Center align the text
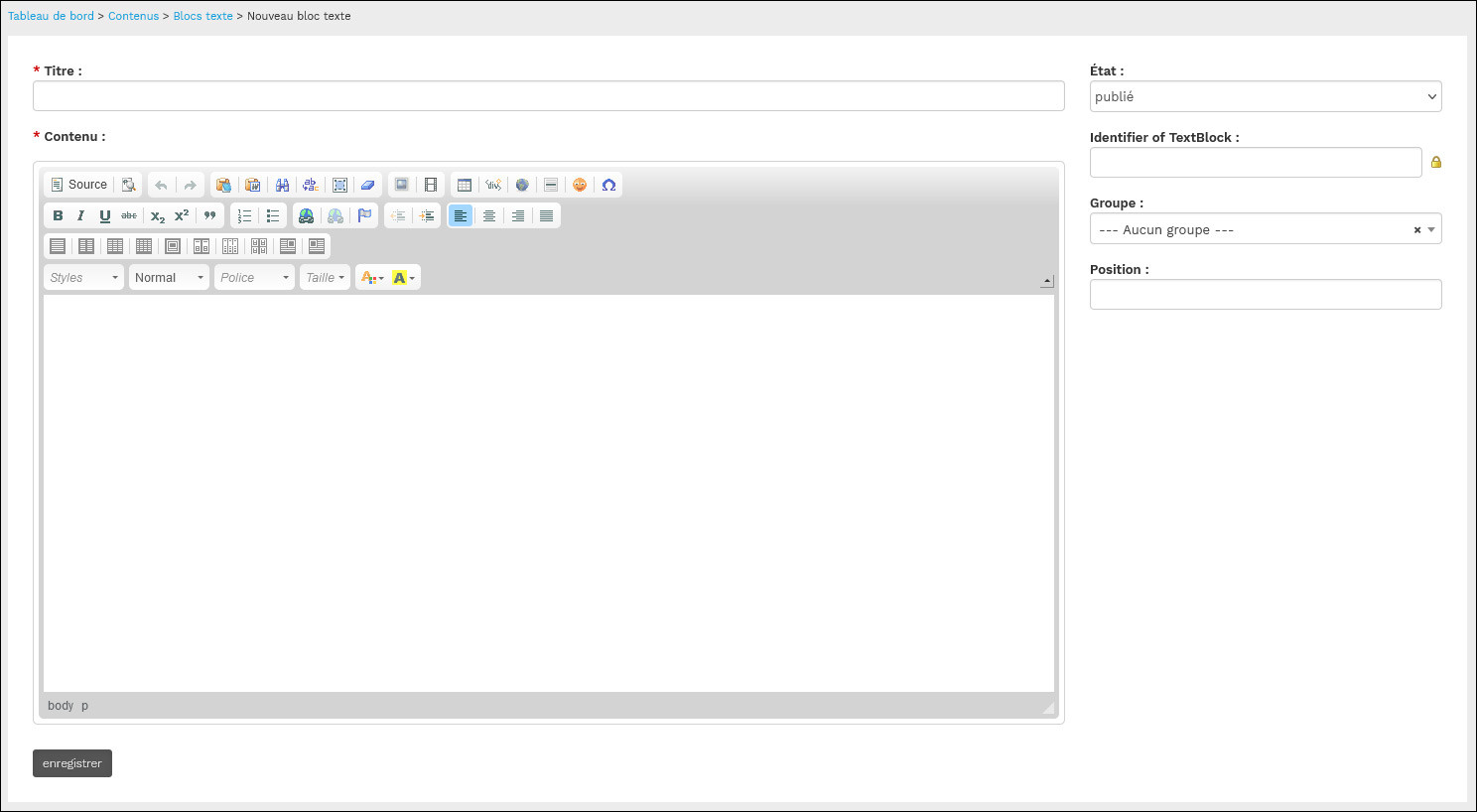The height and width of the screenshot is (812, 1477). [x=488, y=215]
